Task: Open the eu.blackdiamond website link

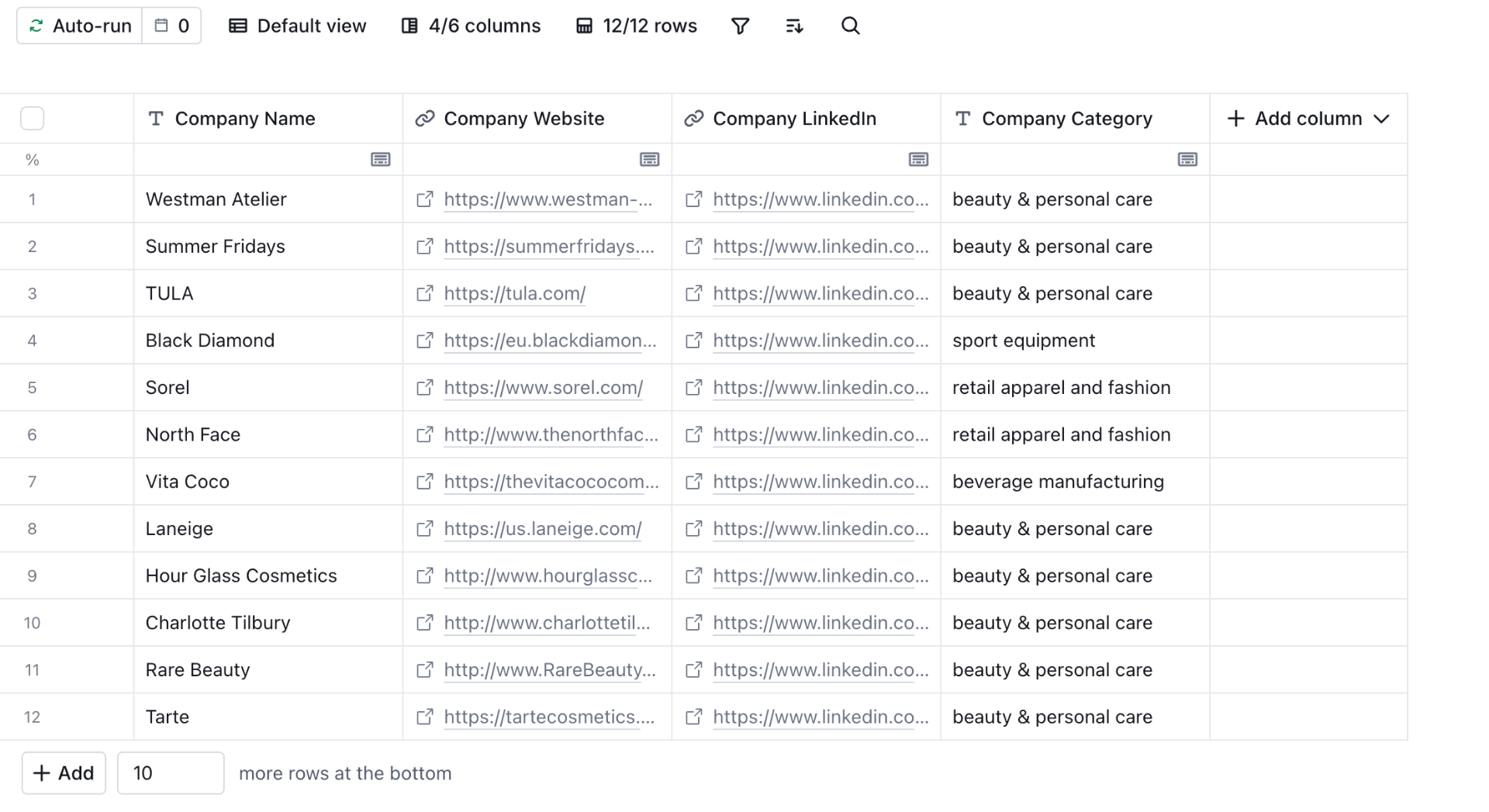Action: point(550,340)
